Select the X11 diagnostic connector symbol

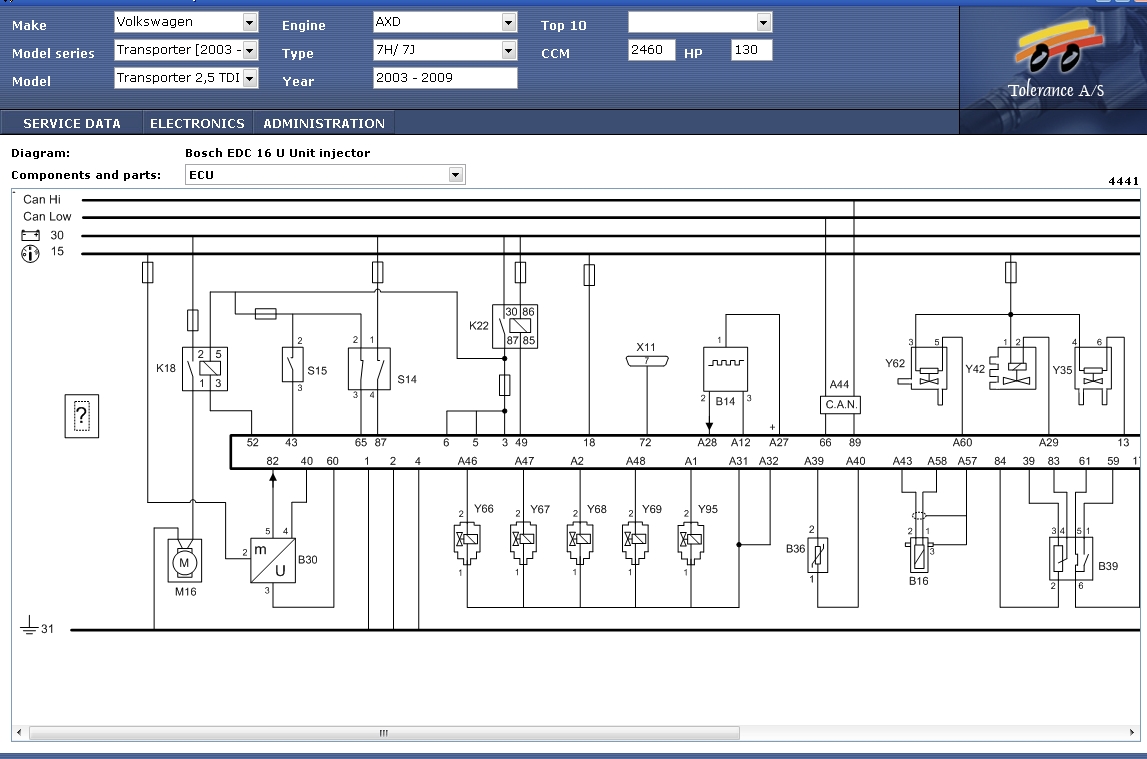(x=647, y=361)
